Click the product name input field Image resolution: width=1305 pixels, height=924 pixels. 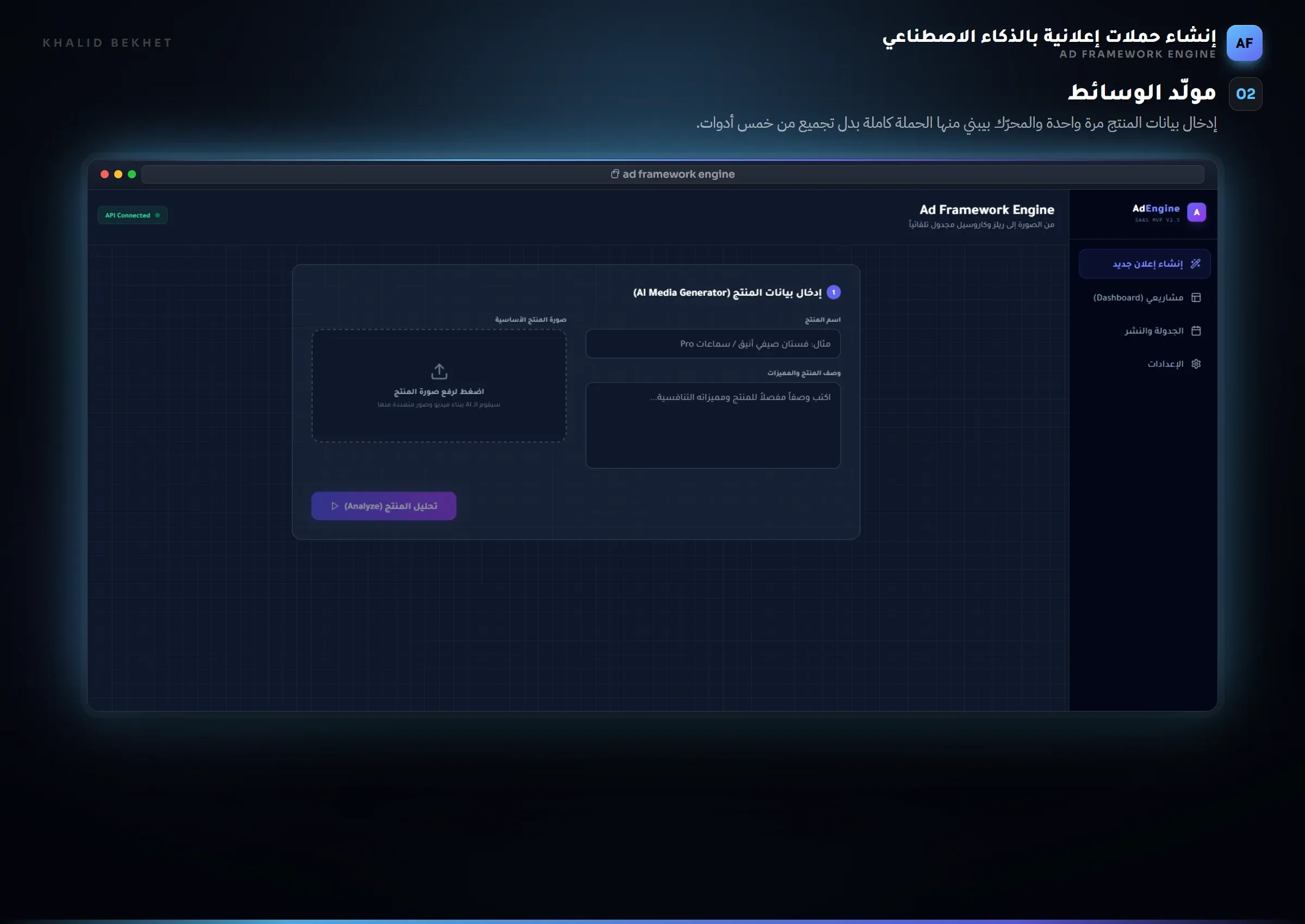712,344
